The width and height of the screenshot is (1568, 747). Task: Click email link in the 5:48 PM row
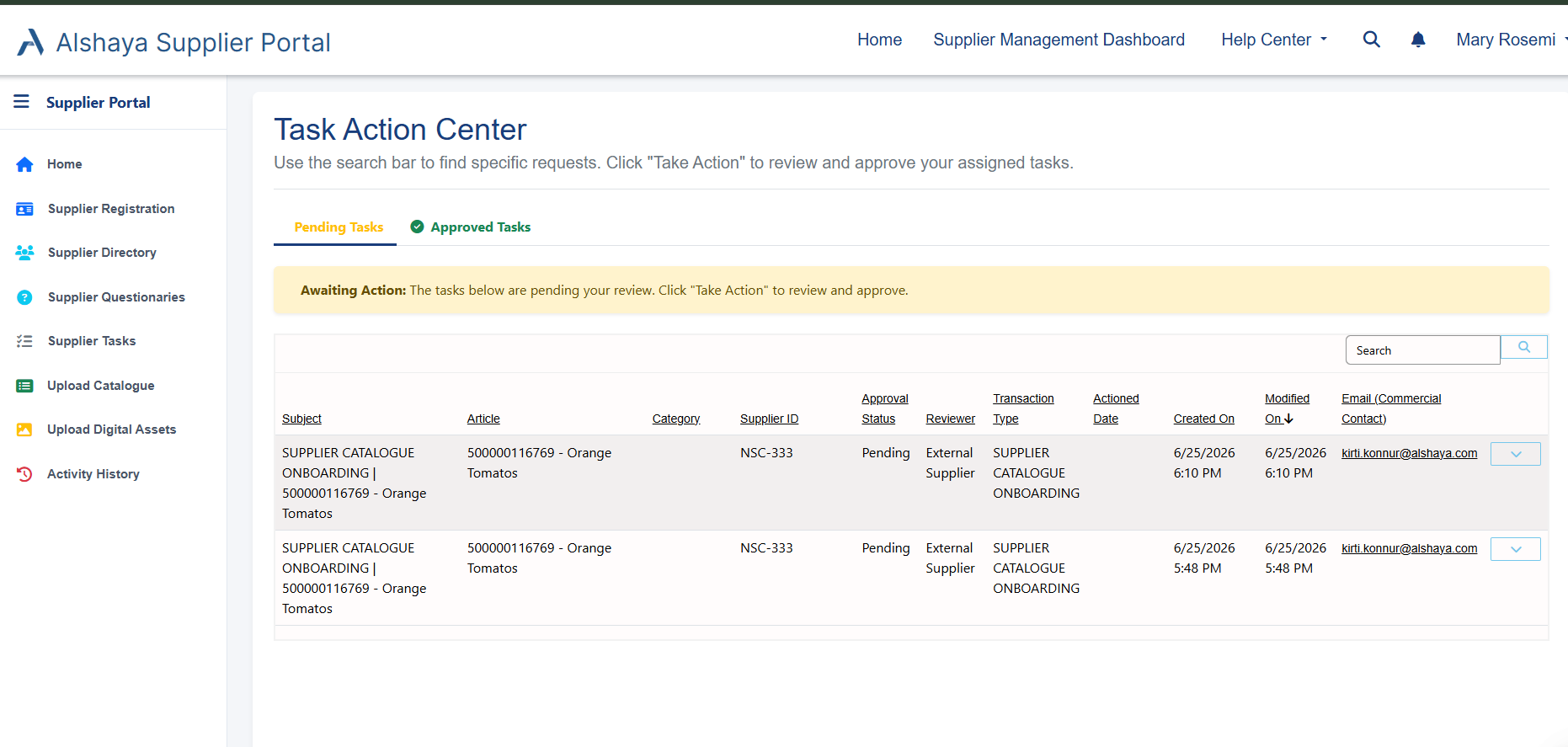(1410, 548)
